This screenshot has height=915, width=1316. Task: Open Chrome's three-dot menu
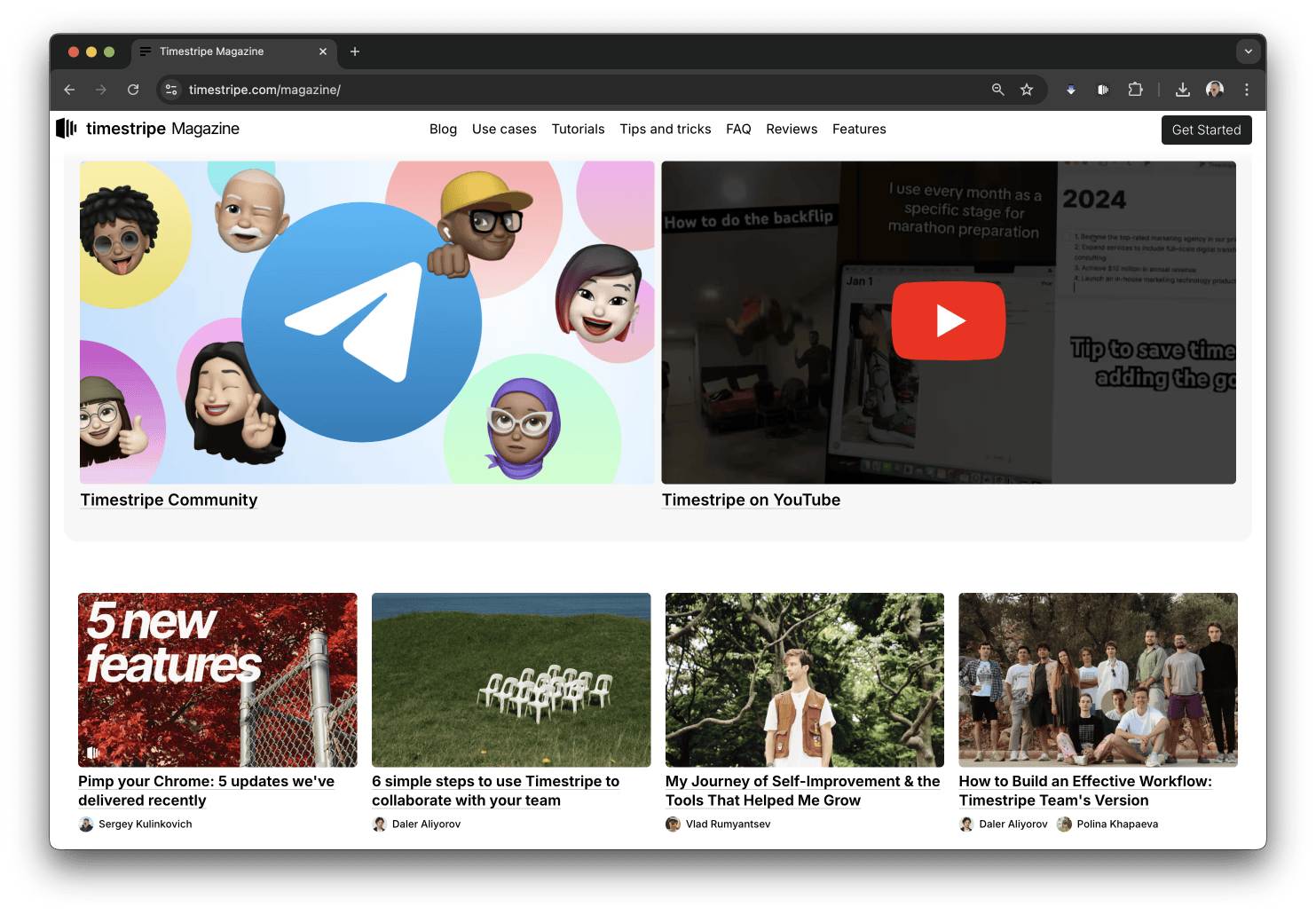pos(1247,90)
